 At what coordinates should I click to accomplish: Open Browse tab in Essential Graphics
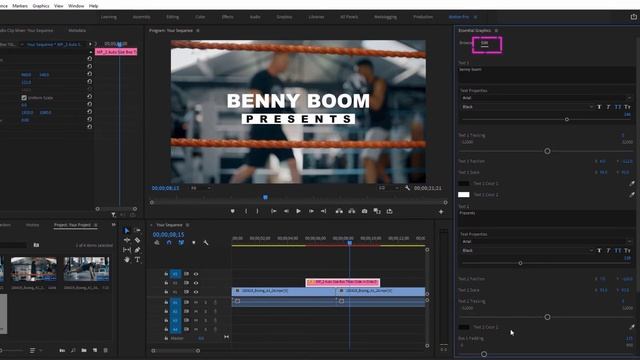pyautogui.click(x=465, y=42)
